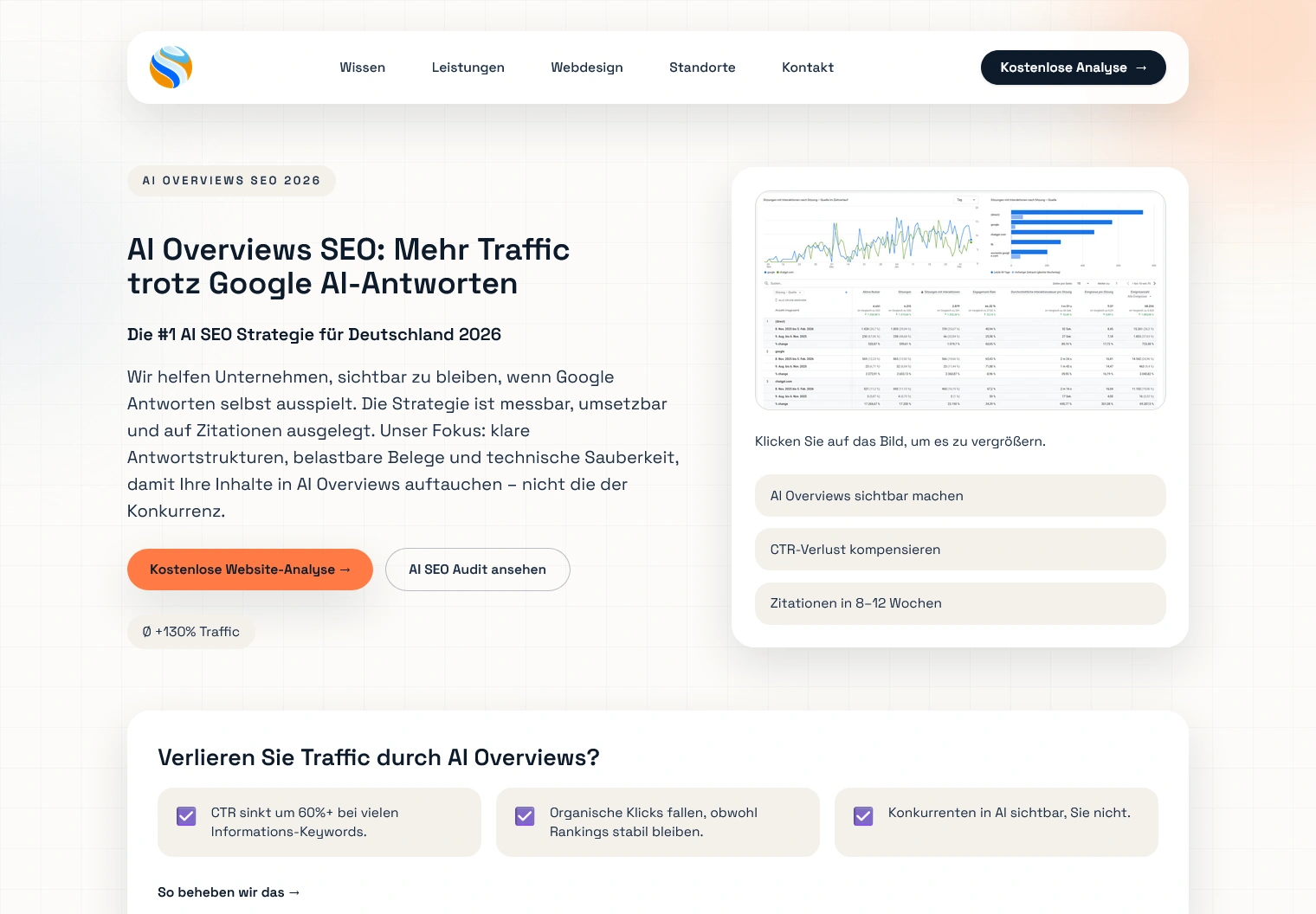1316x914 pixels.
Task: Click the Verlieren Sie Traffic section heading
Action: point(378,757)
